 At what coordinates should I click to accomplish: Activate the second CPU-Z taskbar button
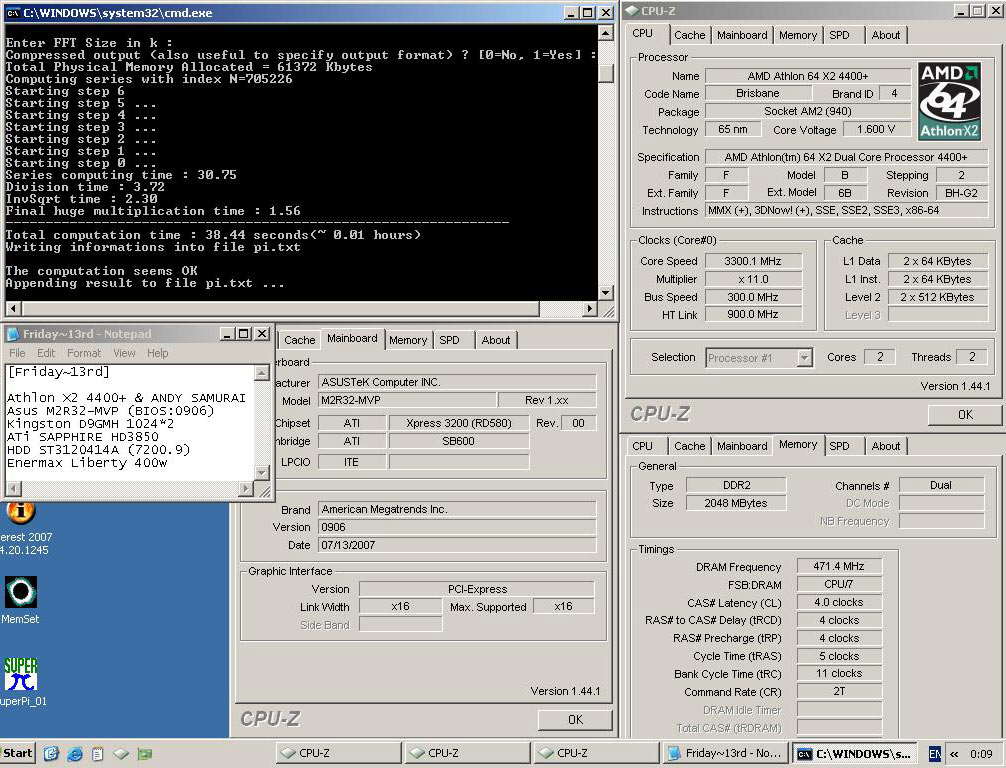pos(468,753)
